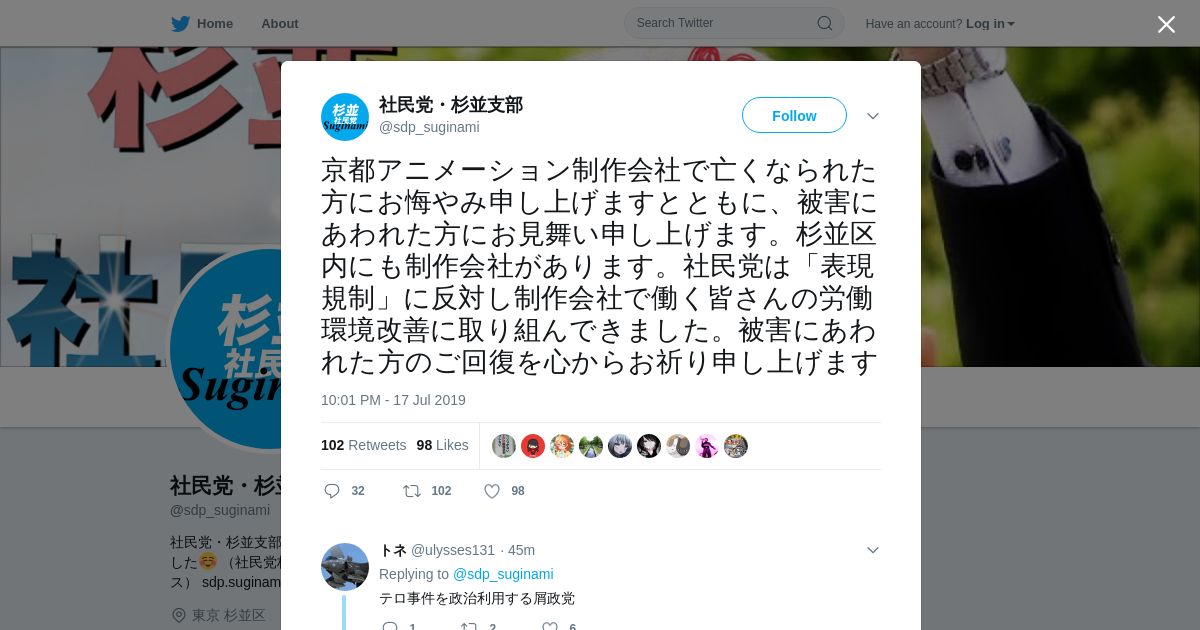Screen dimensions: 1200x630
Task: Click the Twitter bird Home icon
Action: tap(180, 24)
